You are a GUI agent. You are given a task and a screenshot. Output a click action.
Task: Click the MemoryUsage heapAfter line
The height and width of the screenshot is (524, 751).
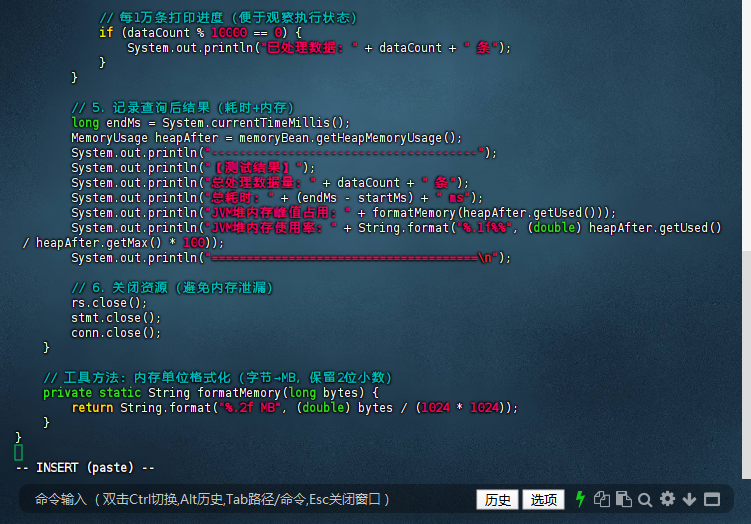pos(266,138)
